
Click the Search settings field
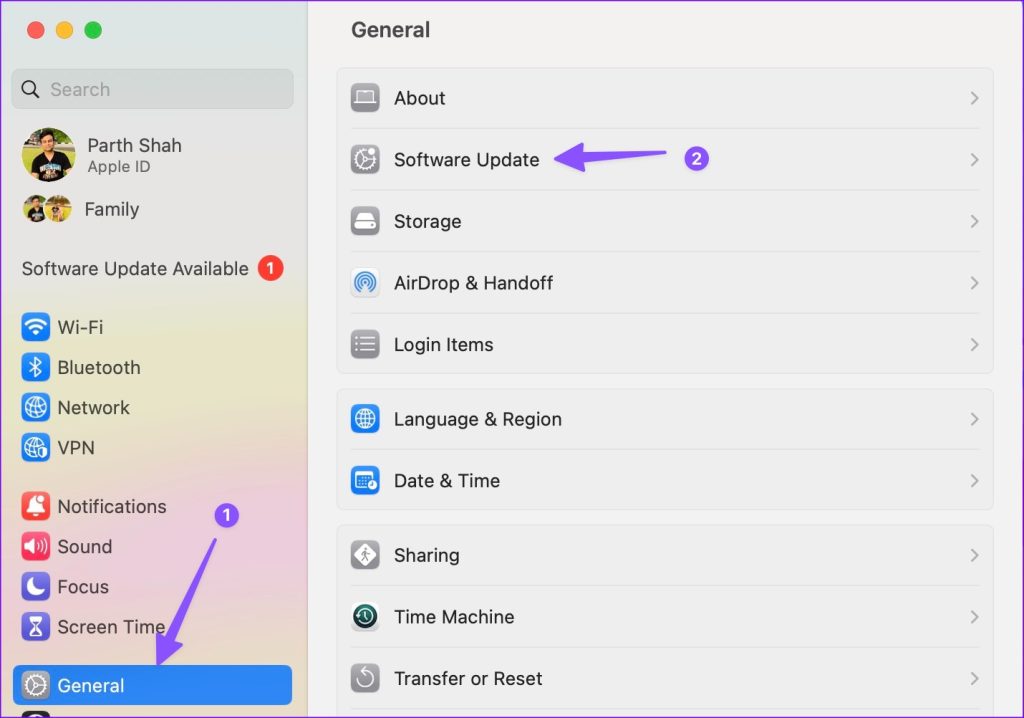152,89
